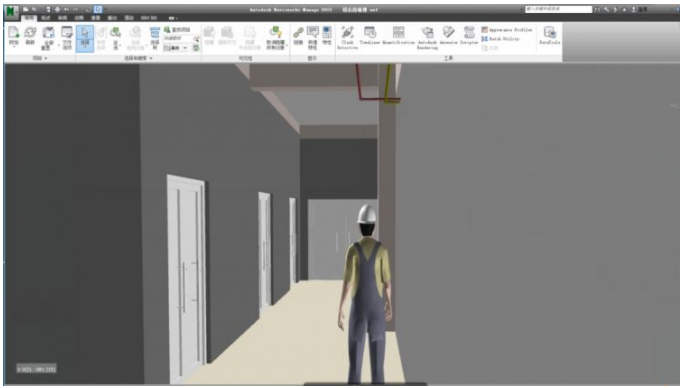
Task: Expand the Select & Search panel dropdown
Action: click(151, 58)
